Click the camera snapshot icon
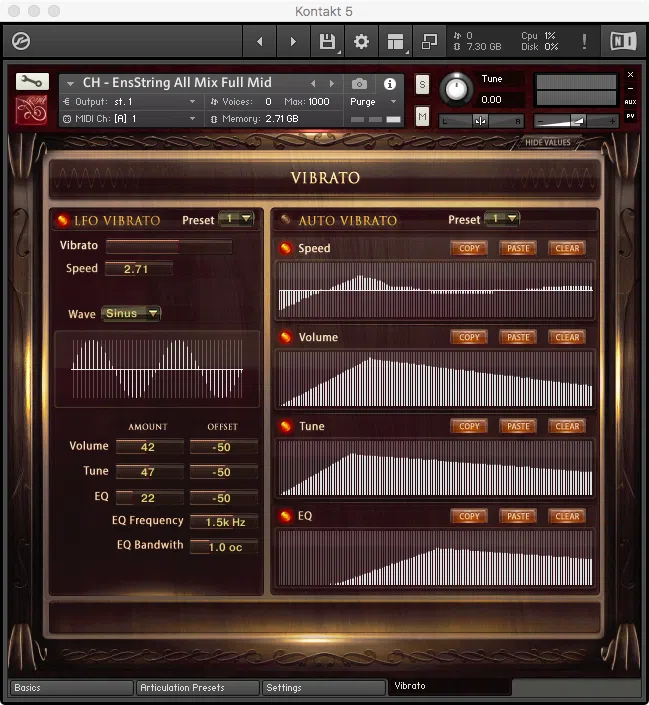The height and width of the screenshot is (705, 649). (359, 84)
